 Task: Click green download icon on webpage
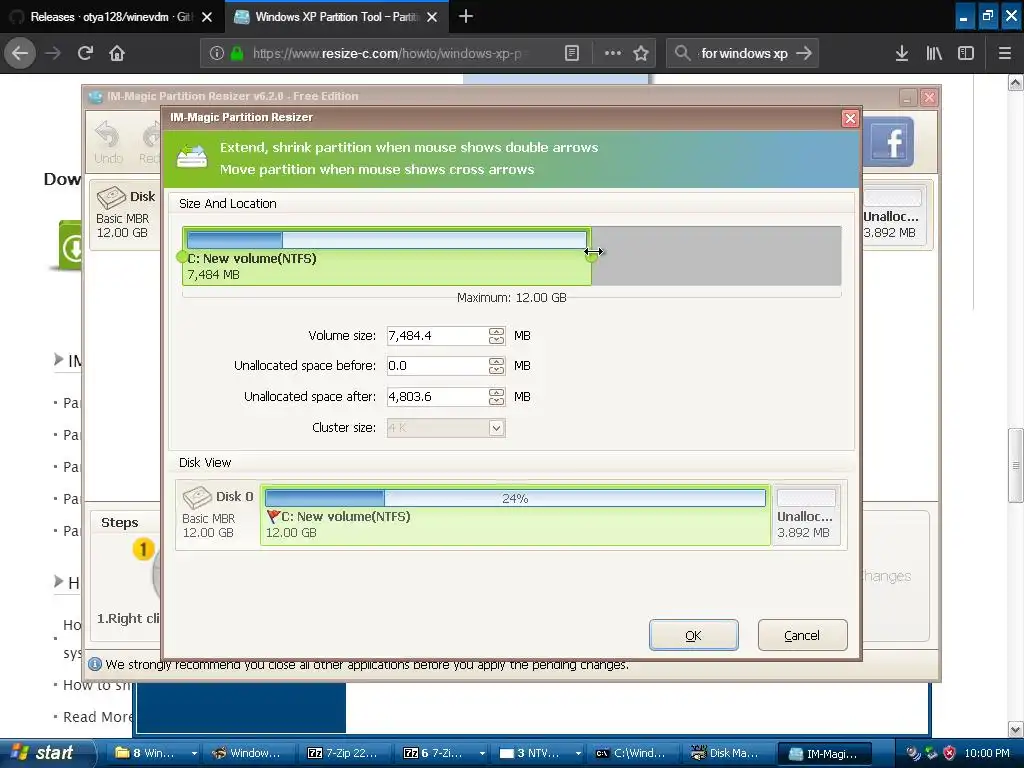tap(69, 246)
